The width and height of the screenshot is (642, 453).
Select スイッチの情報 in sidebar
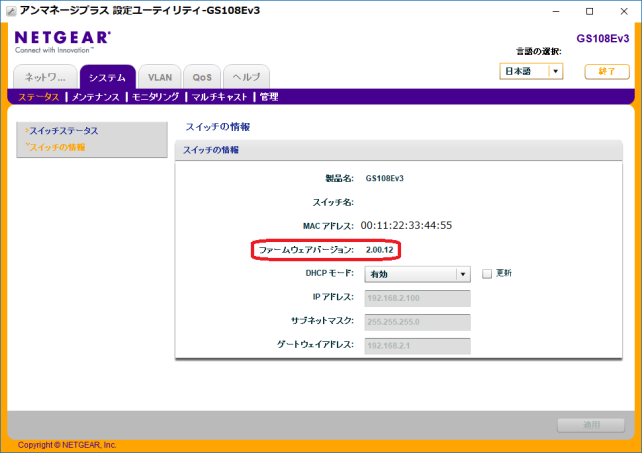tap(57, 147)
